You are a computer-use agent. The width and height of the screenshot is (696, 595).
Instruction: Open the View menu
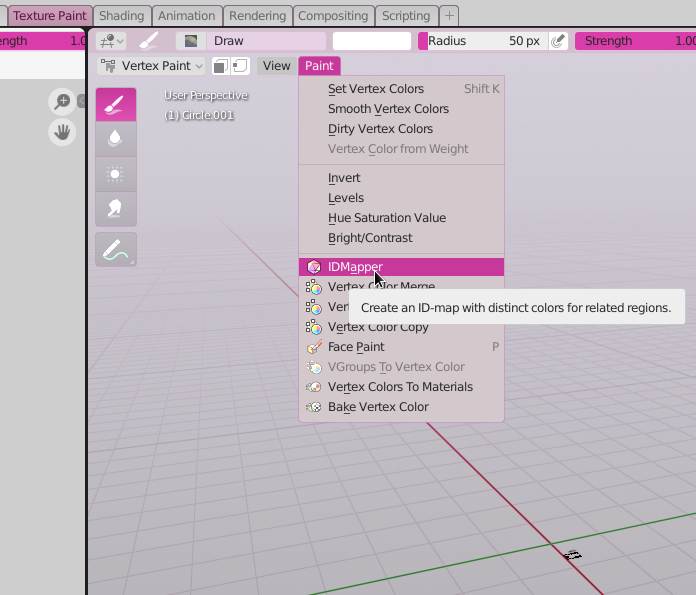276,66
